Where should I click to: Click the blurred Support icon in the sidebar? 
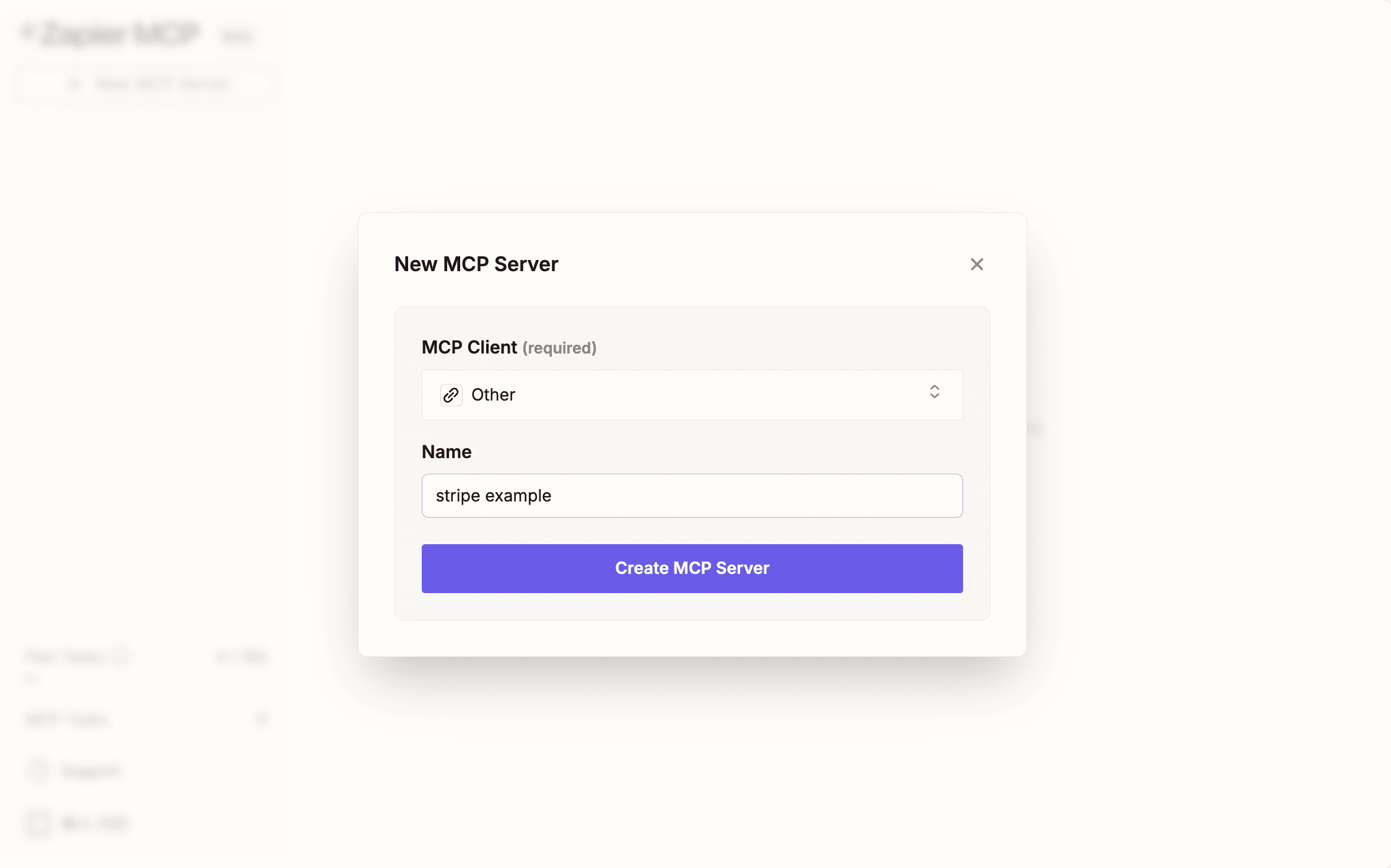coord(38,771)
